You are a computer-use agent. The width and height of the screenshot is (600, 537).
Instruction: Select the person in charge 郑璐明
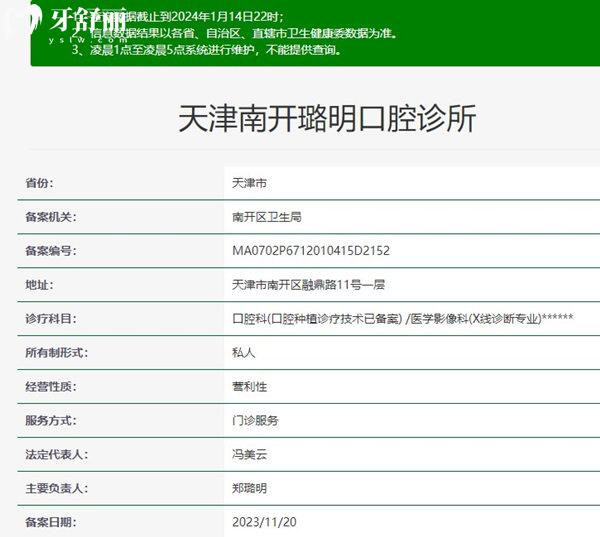[249, 488]
